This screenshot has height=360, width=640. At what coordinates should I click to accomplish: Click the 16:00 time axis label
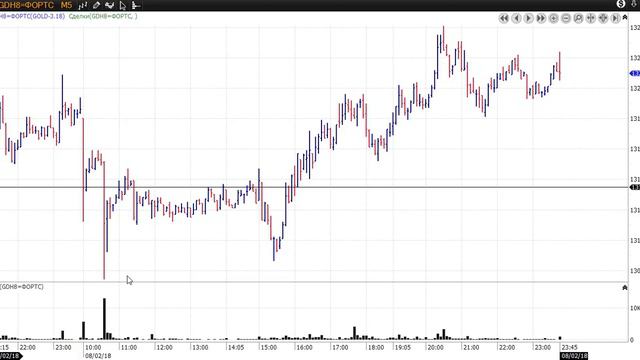click(304, 347)
